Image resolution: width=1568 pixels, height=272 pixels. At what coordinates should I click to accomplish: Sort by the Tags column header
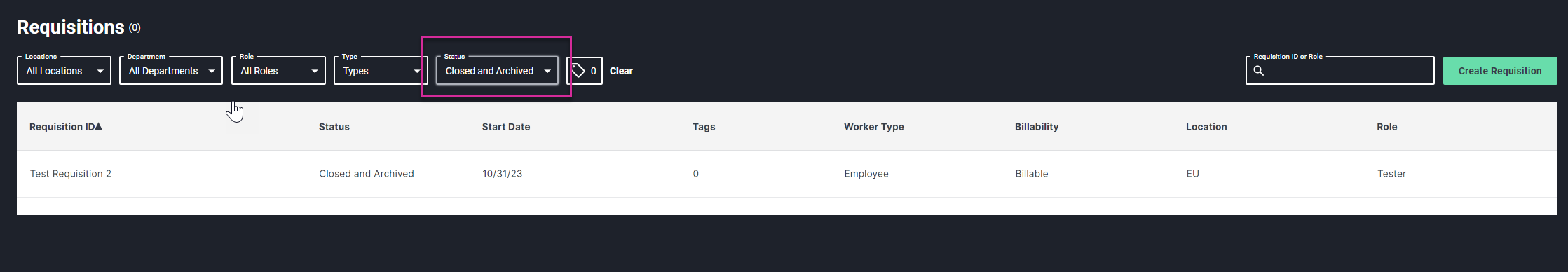pyautogui.click(x=704, y=127)
